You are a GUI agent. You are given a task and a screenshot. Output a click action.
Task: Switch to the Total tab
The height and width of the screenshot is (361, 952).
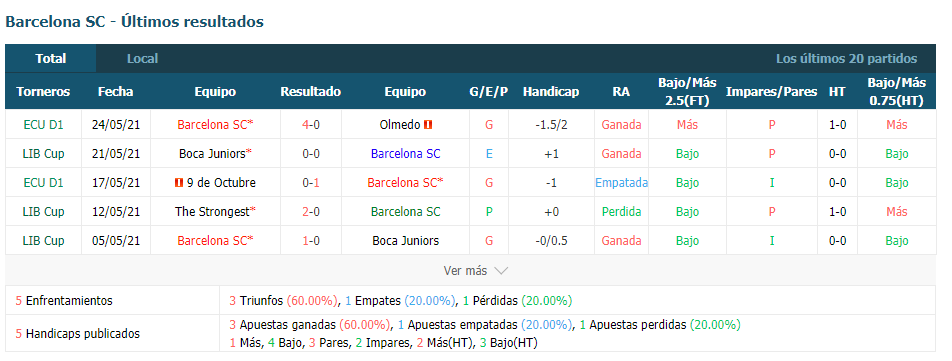click(50, 59)
